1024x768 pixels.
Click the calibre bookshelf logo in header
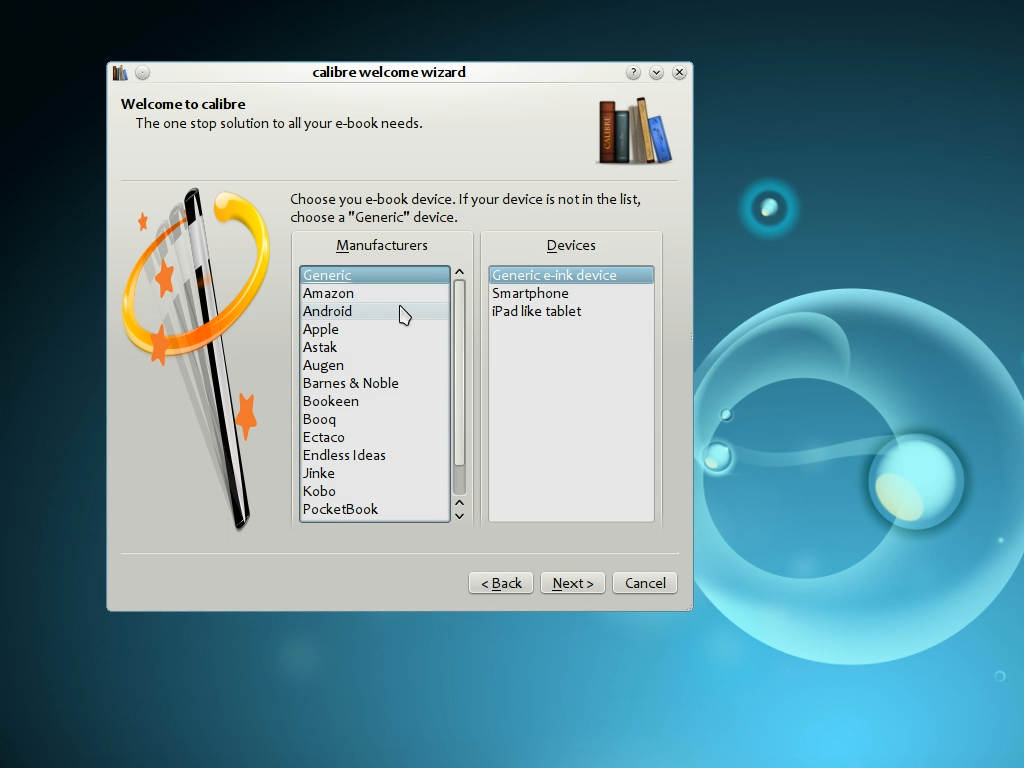[634, 131]
